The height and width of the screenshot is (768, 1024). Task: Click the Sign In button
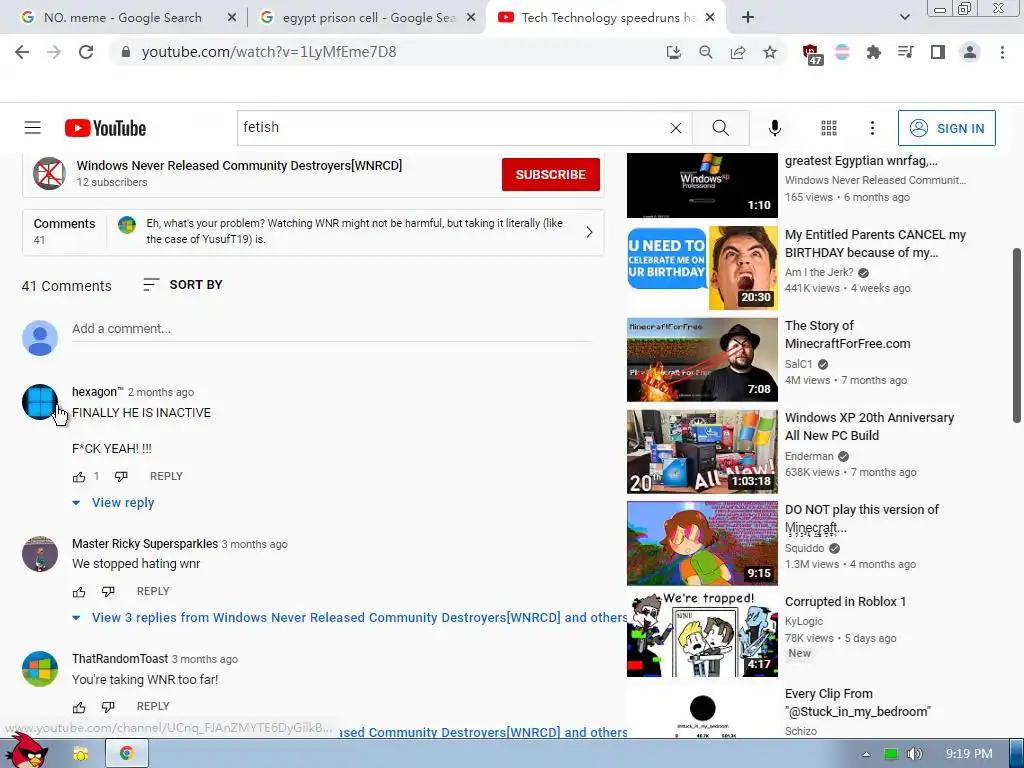coord(946,128)
